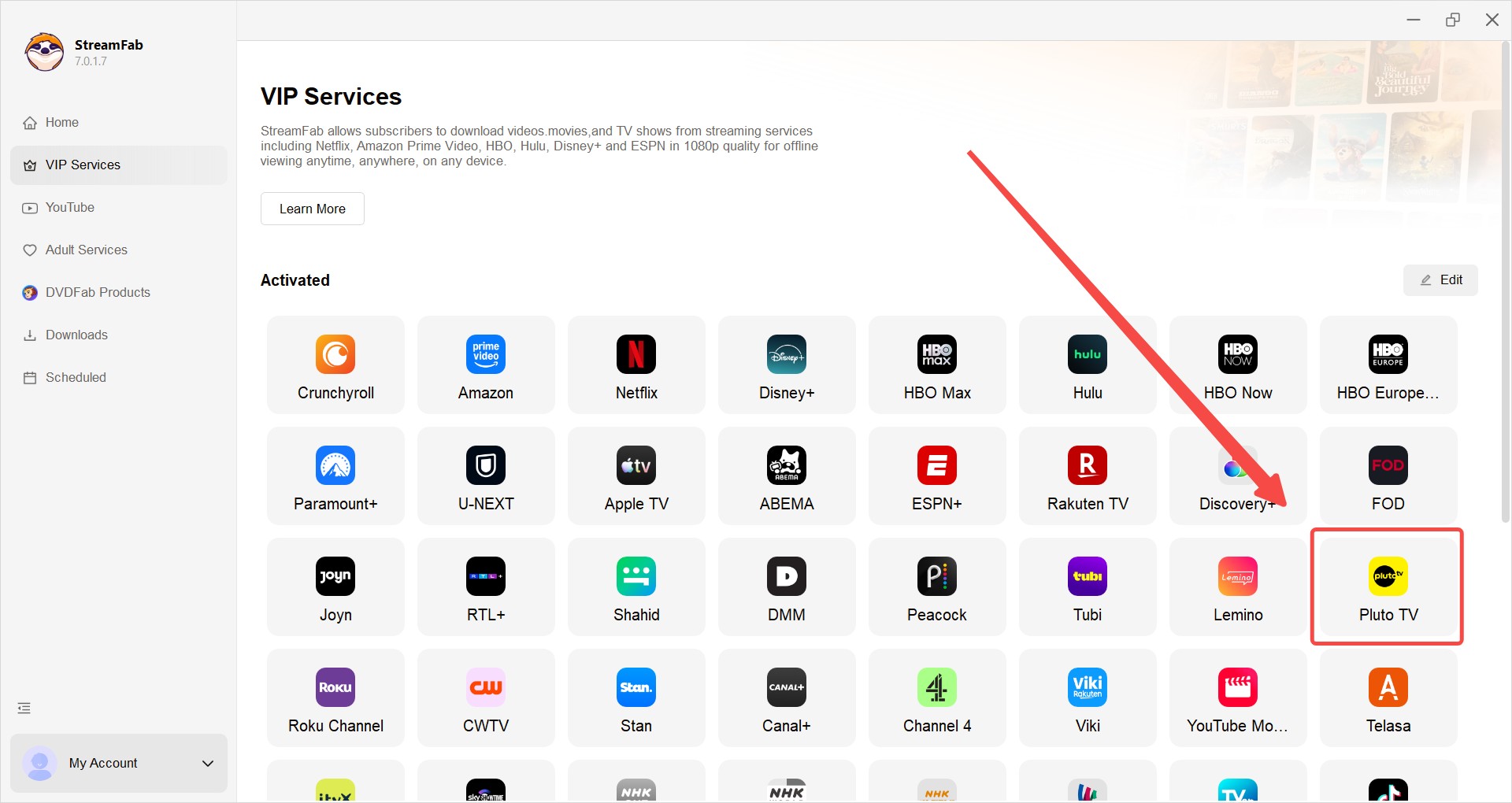Open the Crunchyroll service

tap(335, 364)
